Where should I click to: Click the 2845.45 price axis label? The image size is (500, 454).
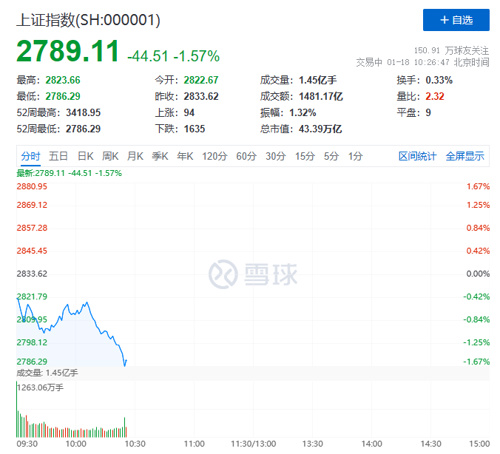(x=32, y=251)
